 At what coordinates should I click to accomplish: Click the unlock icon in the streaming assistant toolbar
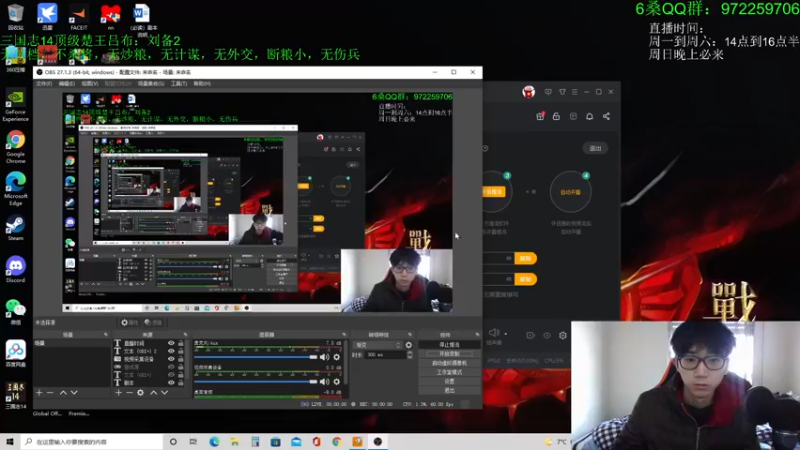point(556,116)
